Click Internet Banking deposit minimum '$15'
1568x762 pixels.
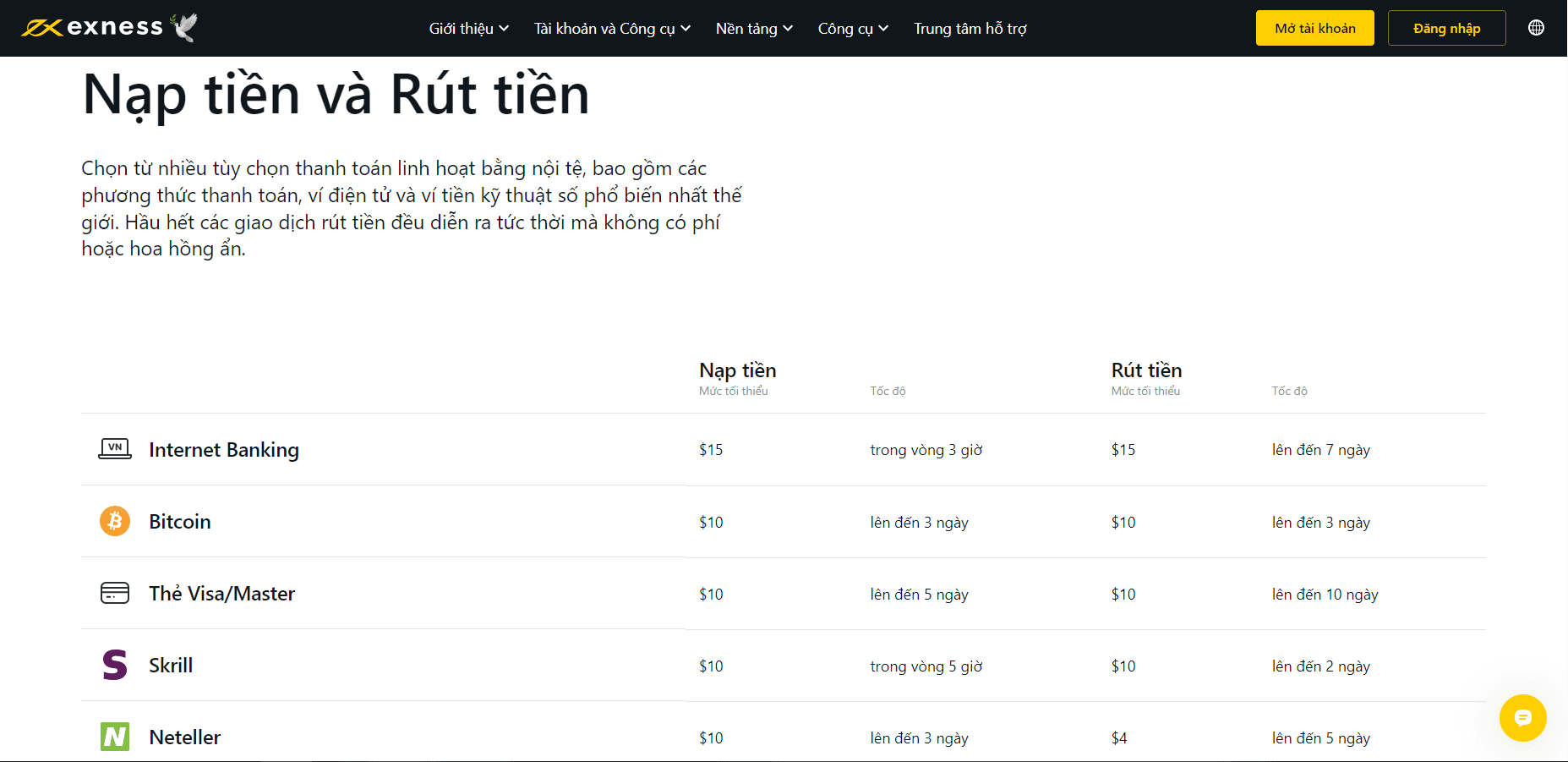[711, 450]
